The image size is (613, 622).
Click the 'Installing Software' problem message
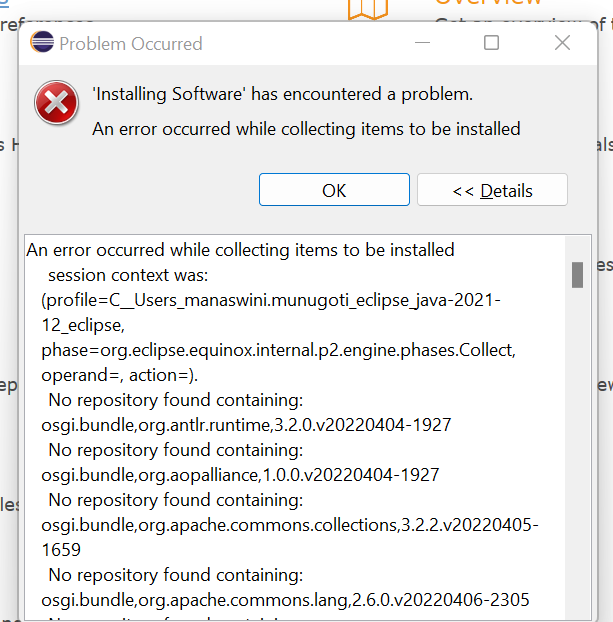(282, 94)
